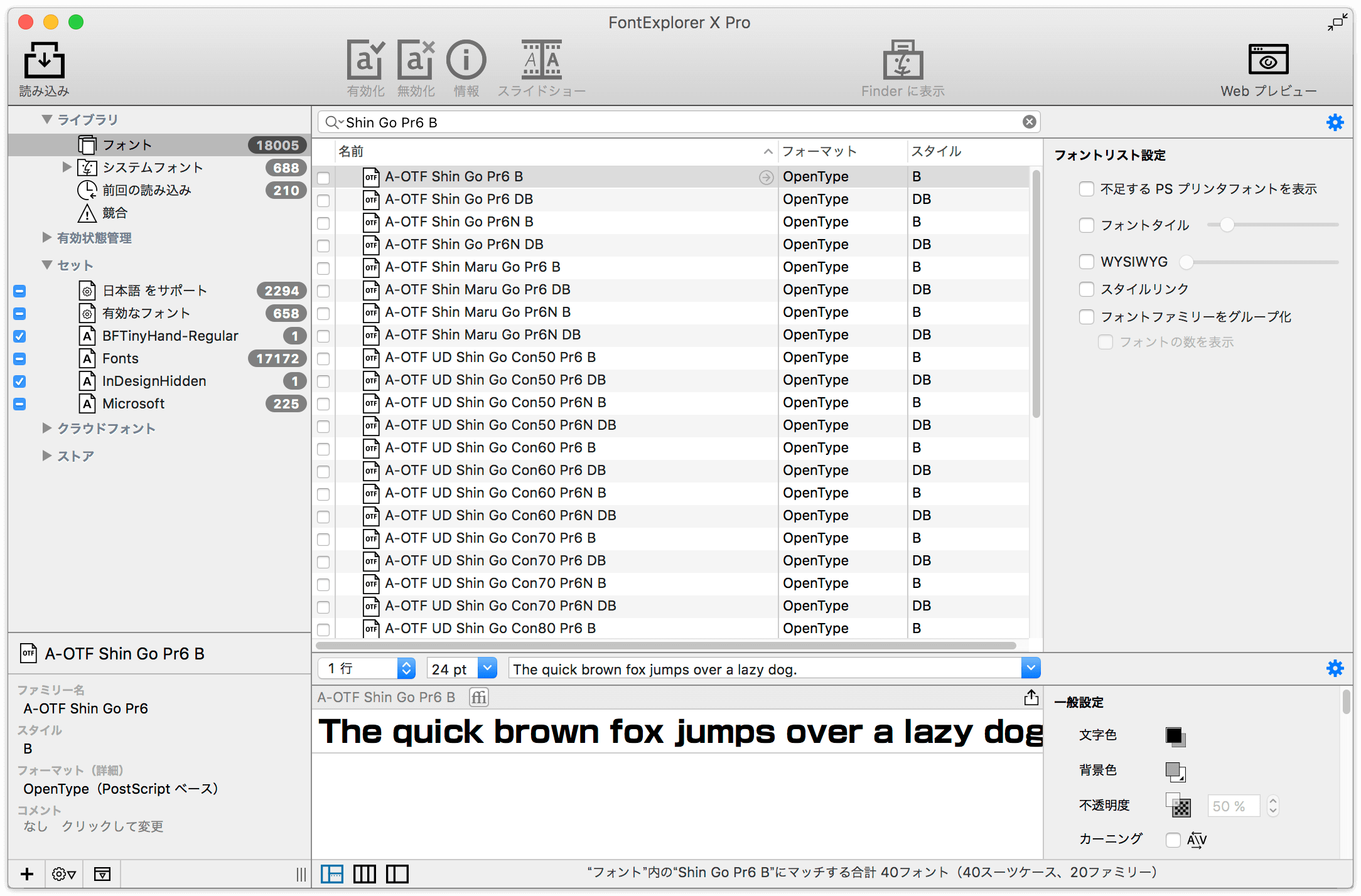This screenshot has height=896, width=1361.
Task: Expand クラウドフォント section
Action: point(46,428)
